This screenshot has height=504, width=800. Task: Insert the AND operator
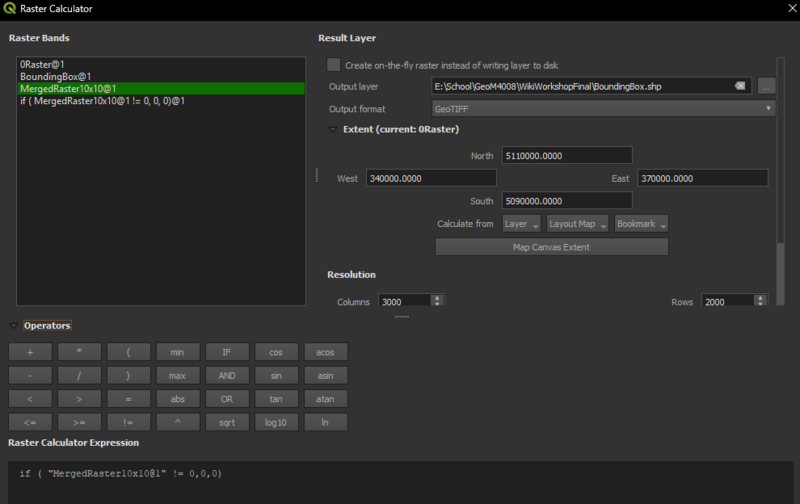point(227,376)
